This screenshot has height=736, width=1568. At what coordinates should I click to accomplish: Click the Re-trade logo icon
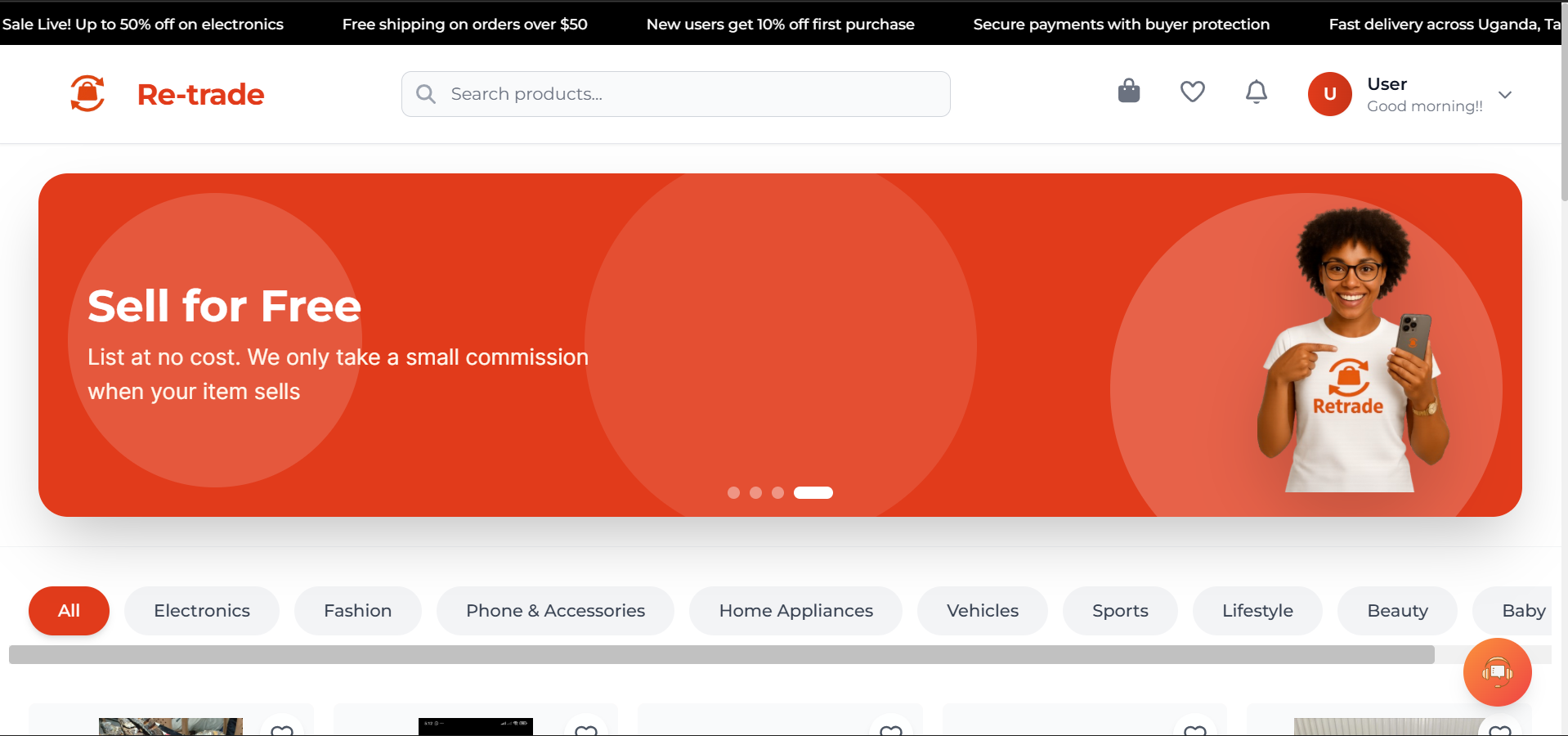point(87,94)
